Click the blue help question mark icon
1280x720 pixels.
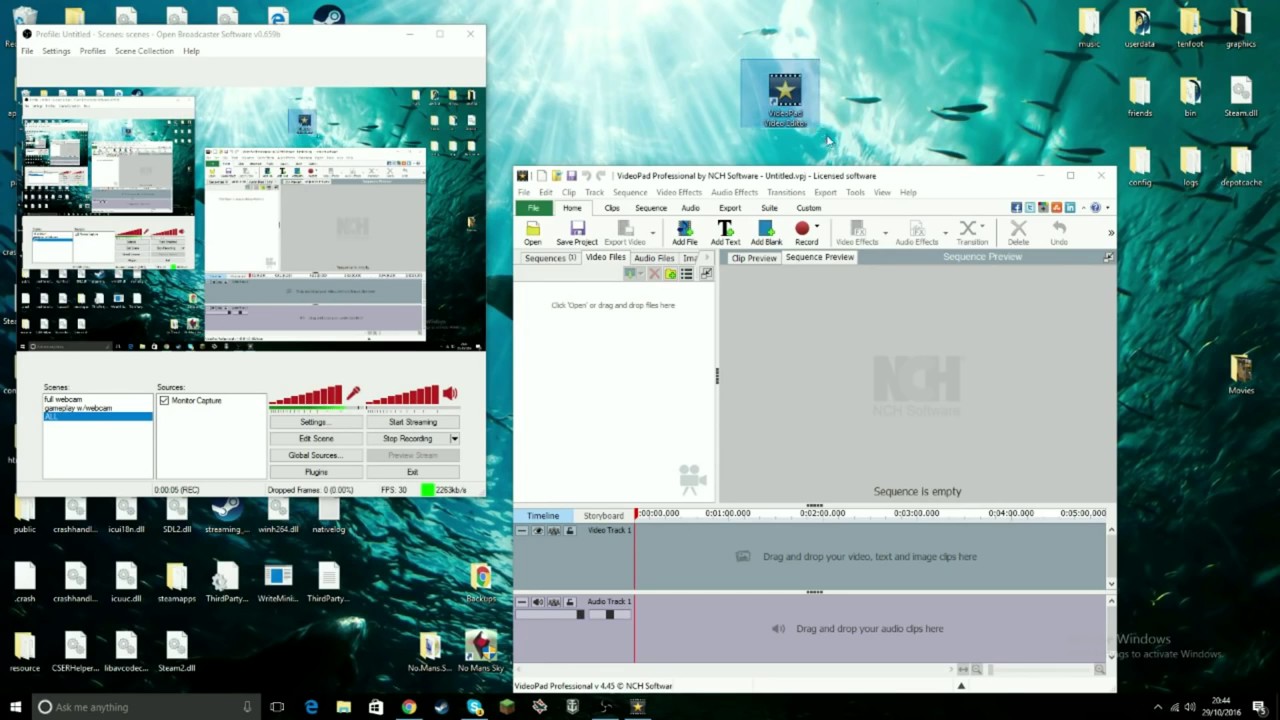click(x=1095, y=208)
